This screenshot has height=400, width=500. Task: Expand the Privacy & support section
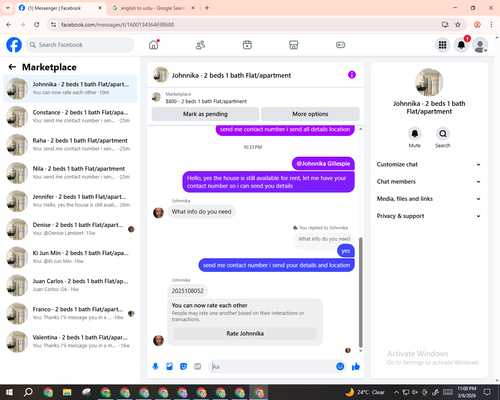pyautogui.click(x=429, y=216)
